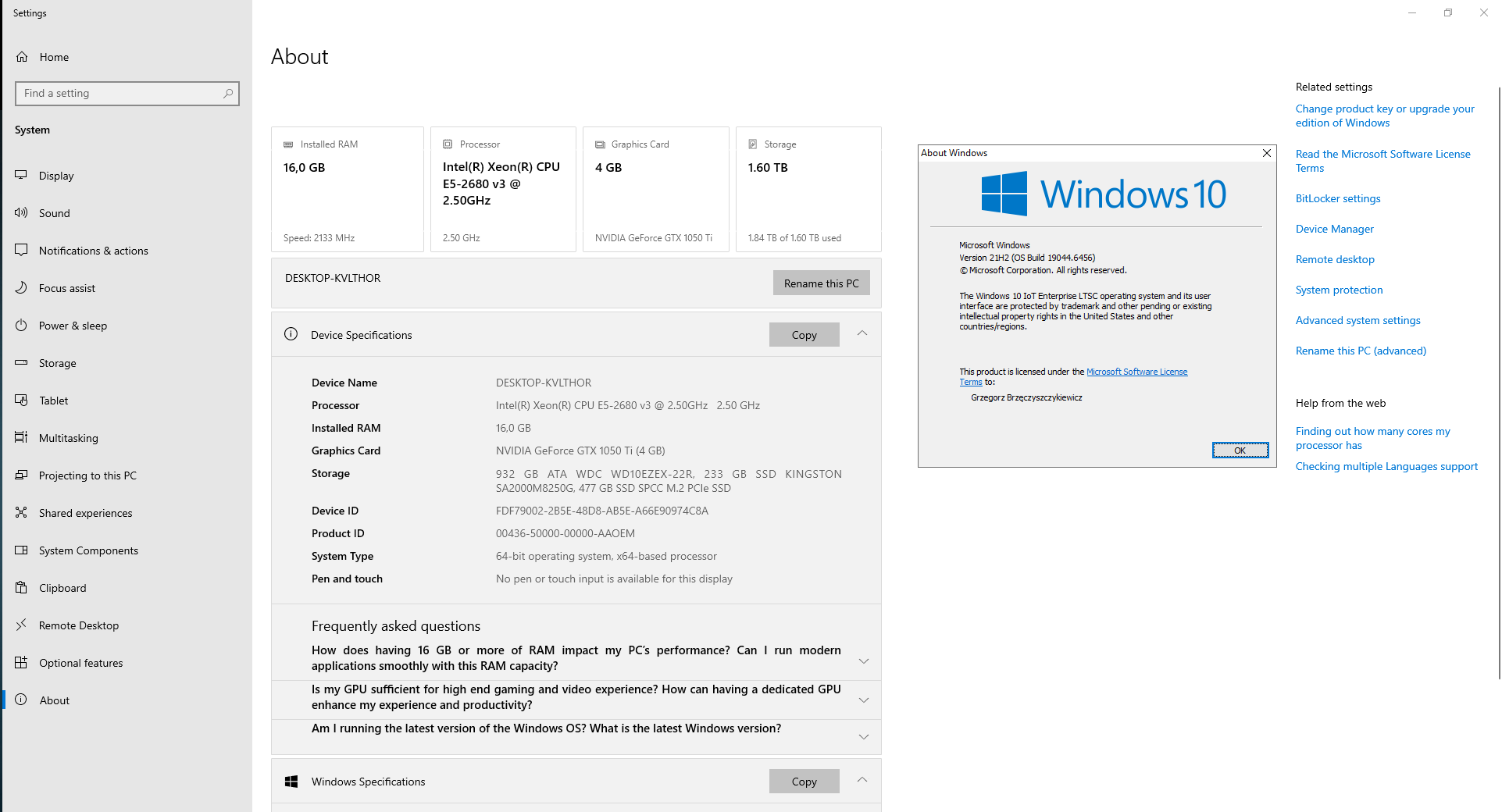Click the Multitasking icon
The width and height of the screenshot is (1502, 812).
[x=21, y=438]
